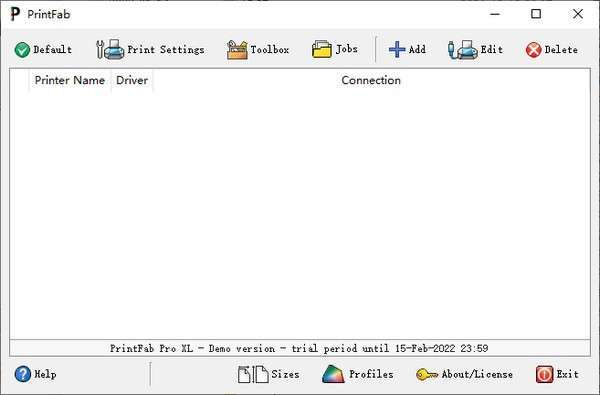This screenshot has height=395, width=600.
Task: Click the Driver column header
Action: coord(132,80)
